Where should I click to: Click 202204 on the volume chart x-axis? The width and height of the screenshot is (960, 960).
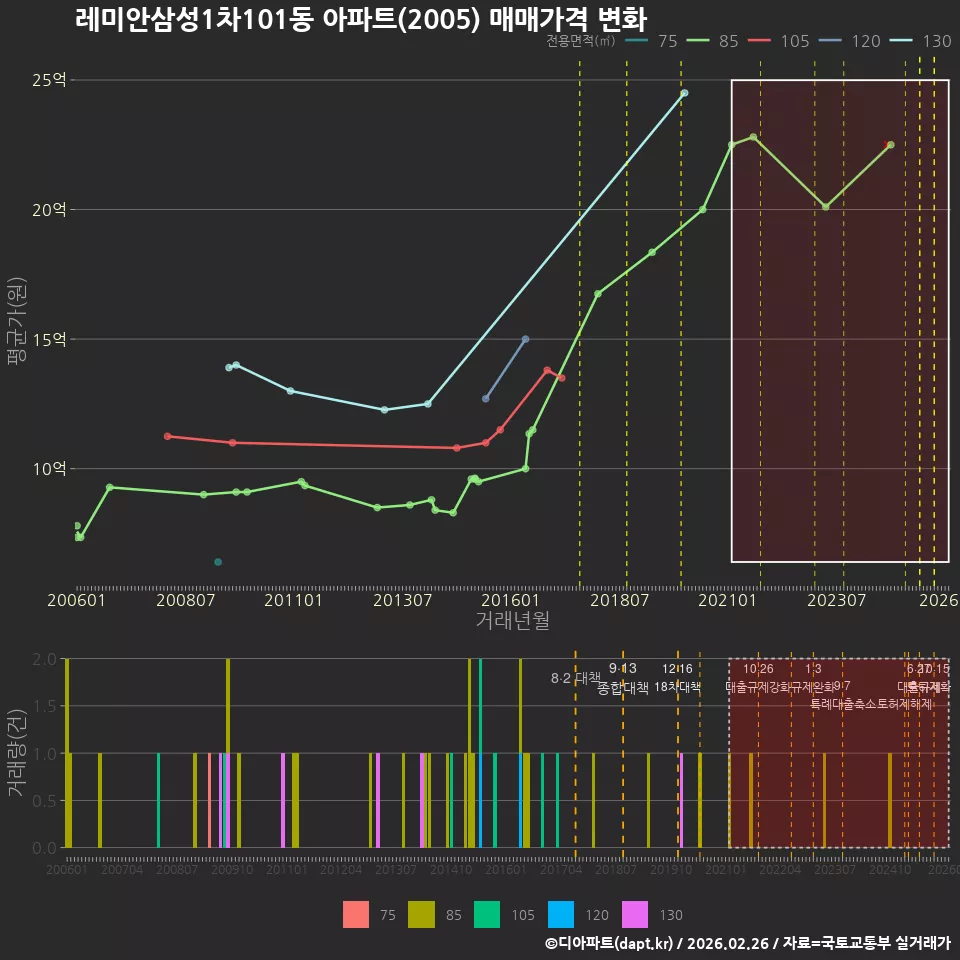pos(780,869)
